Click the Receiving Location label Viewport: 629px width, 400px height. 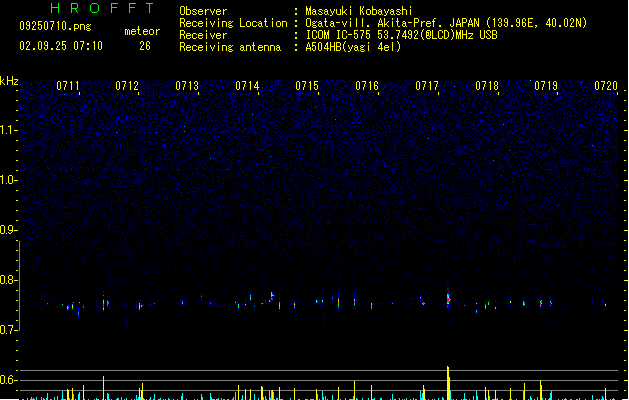[233, 23]
